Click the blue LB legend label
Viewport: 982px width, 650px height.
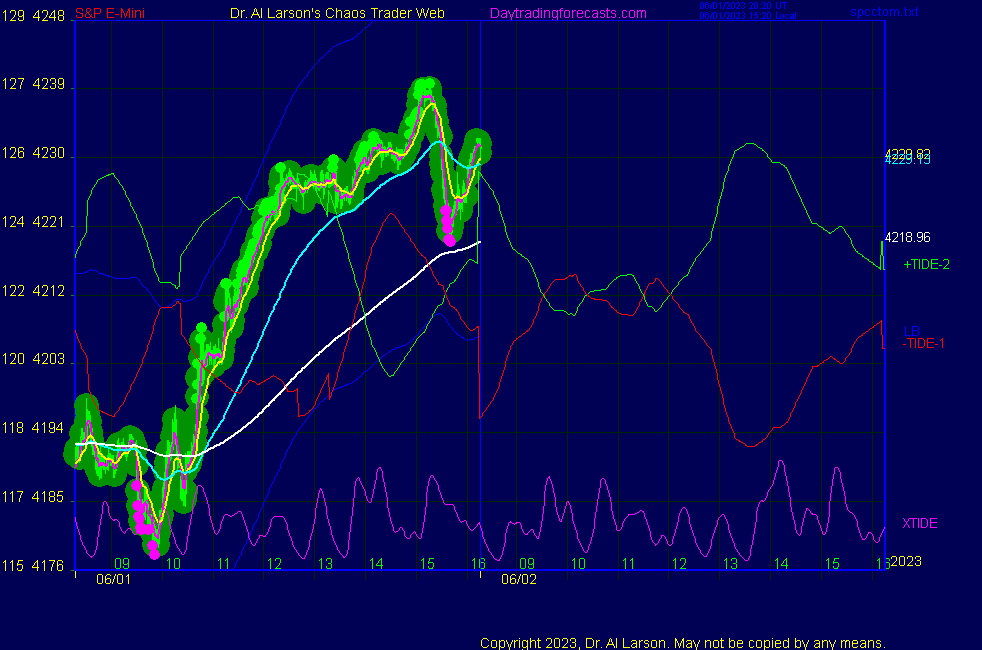[911, 331]
